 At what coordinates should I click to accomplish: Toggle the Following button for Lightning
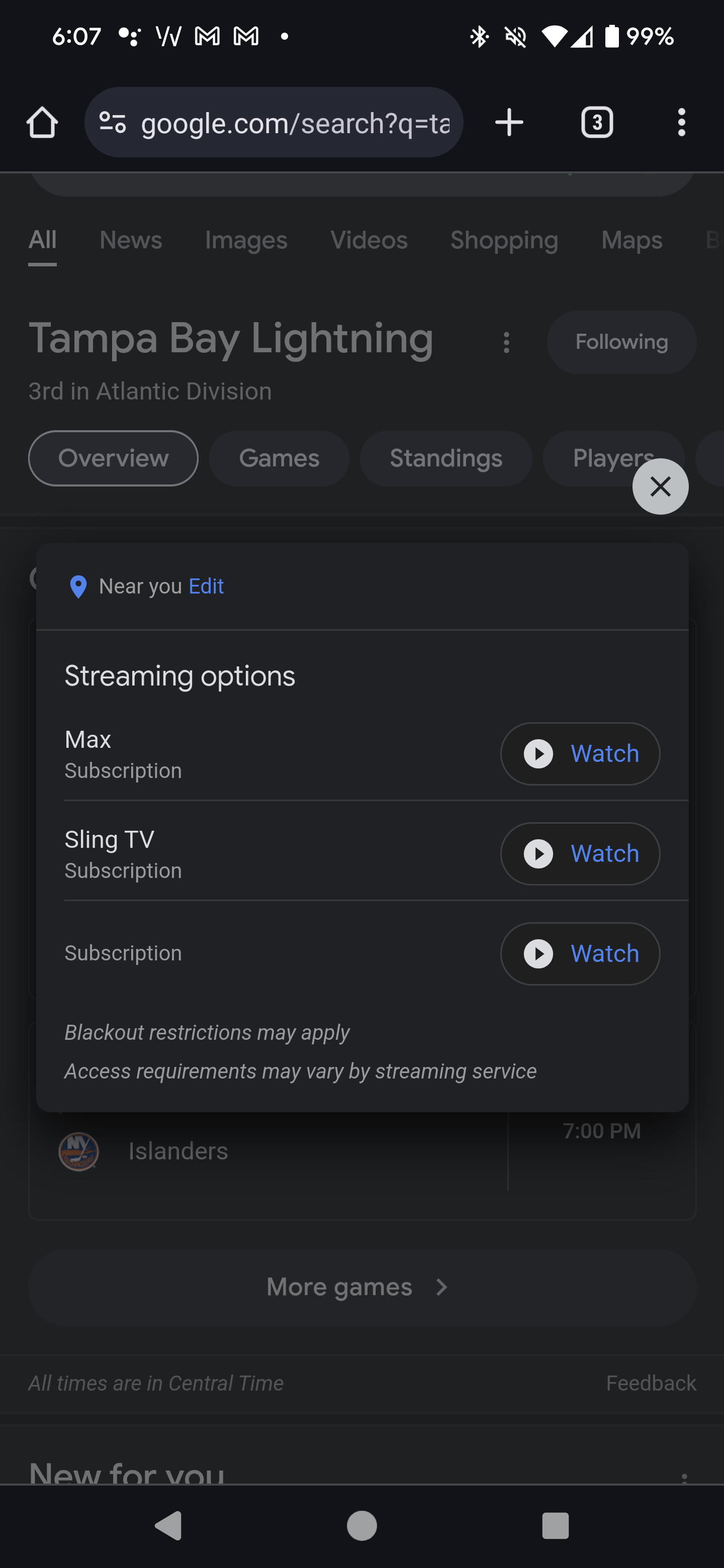[x=621, y=342]
